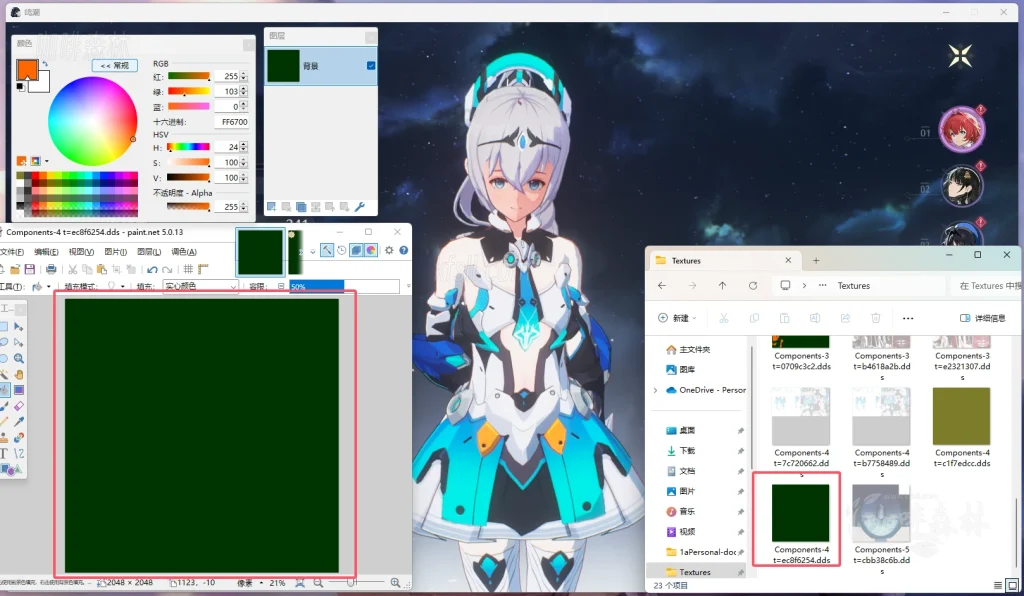Duplicate the current layer
The height and width of the screenshot is (596, 1024).
click(x=302, y=207)
